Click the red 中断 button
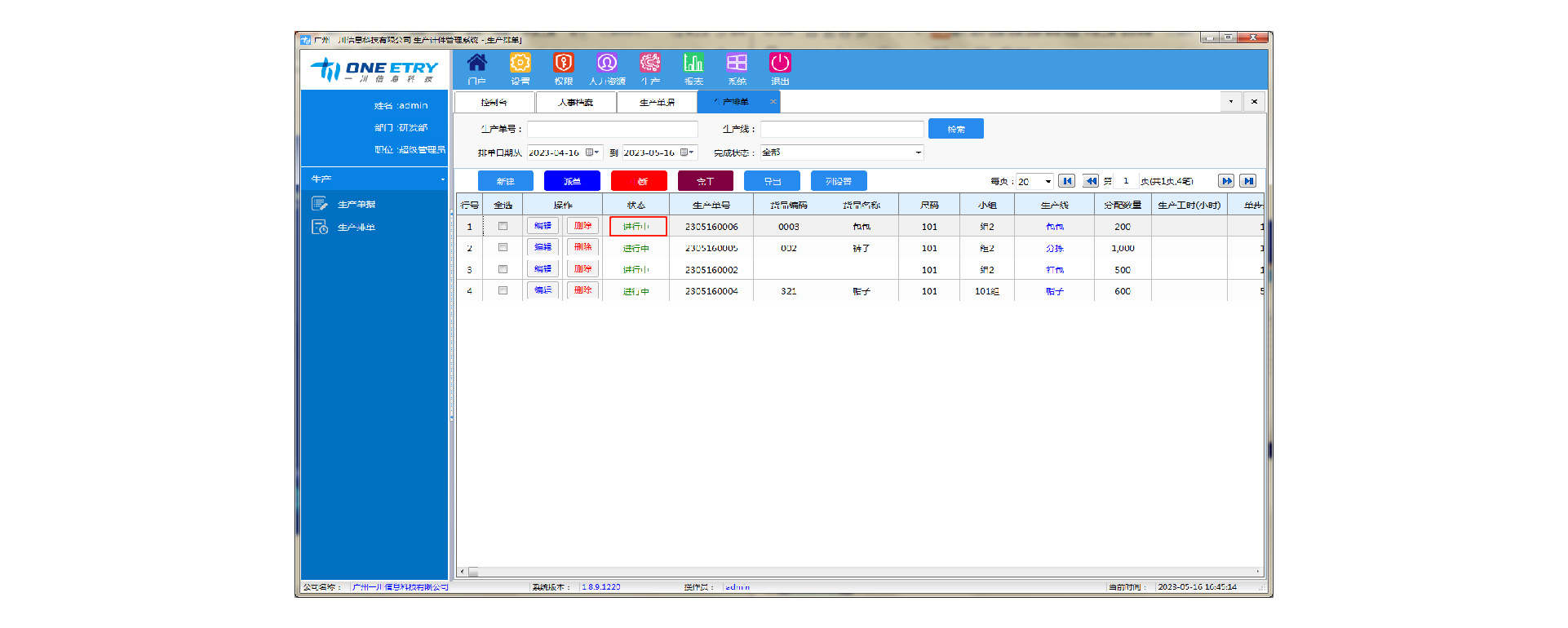 639,181
